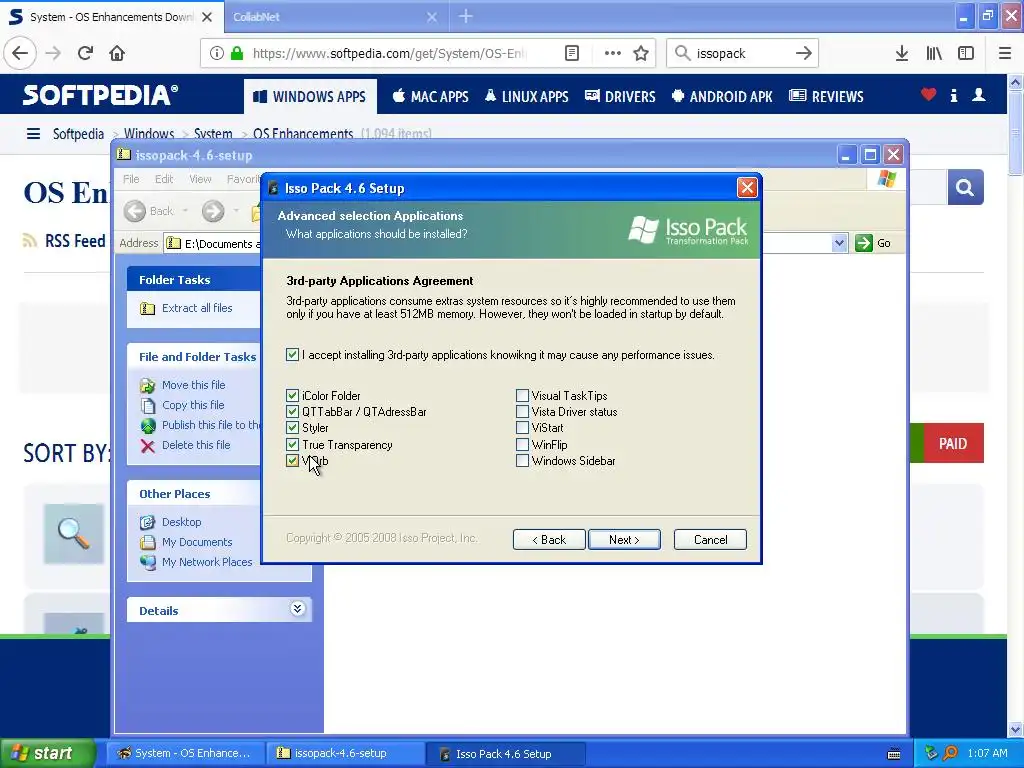Click Copy this file link

[x=193, y=405]
